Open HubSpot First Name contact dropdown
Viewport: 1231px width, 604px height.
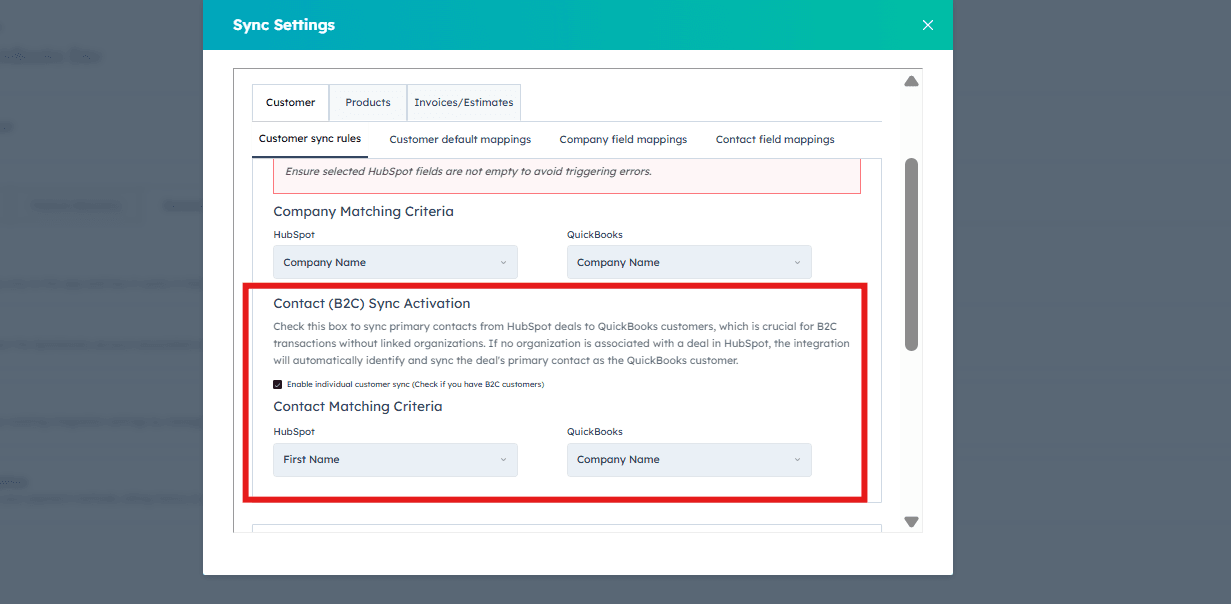(395, 459)
